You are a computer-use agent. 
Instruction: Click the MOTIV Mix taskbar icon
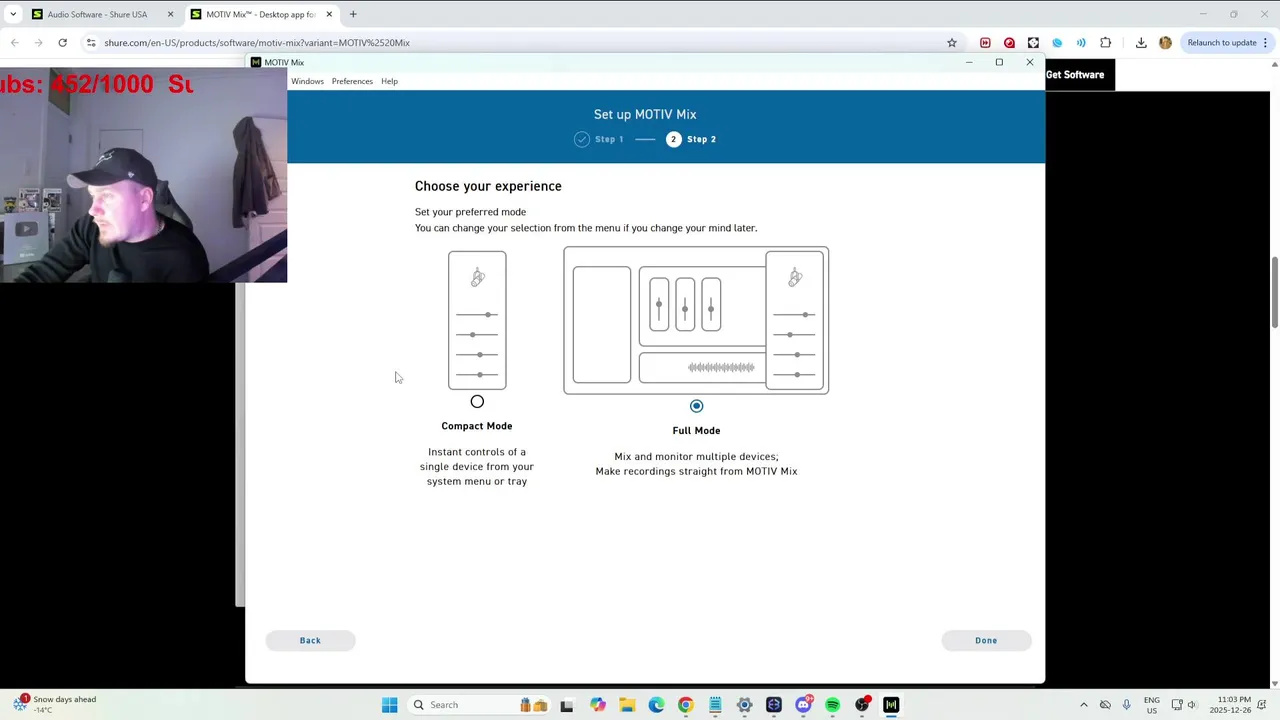pos(891,705)
